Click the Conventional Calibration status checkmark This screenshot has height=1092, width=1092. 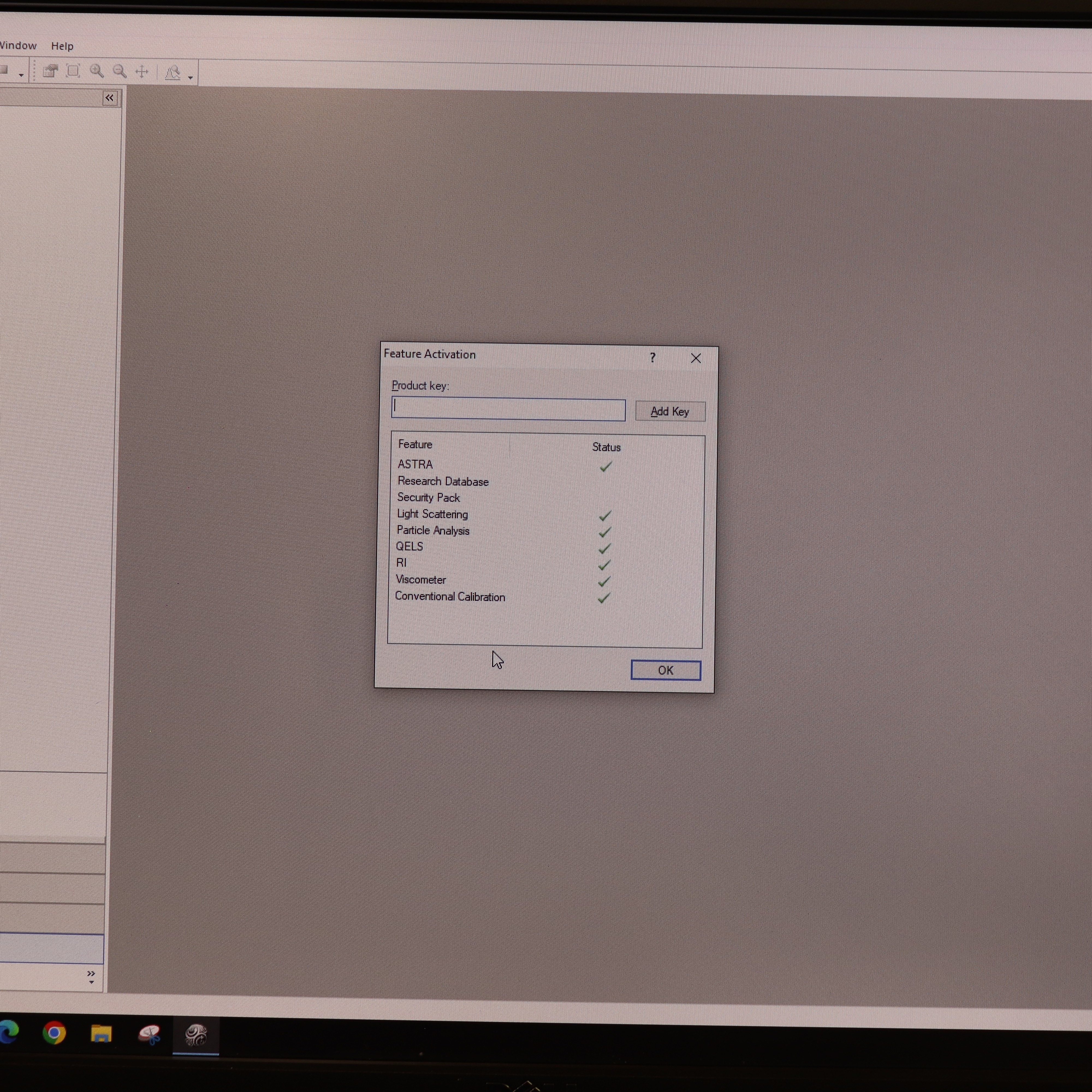(x=604, y=598)
